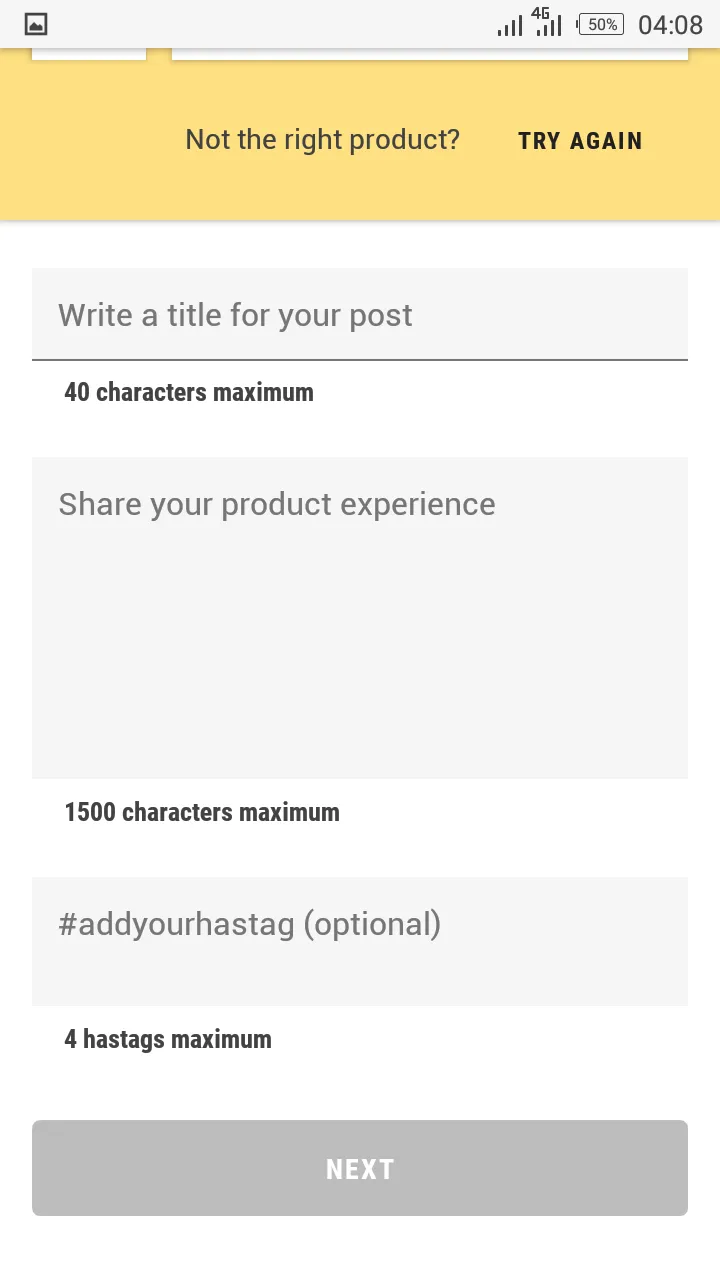The width and height of the screenshot is (720, 1280).
Task: Tap the 'Not the right product?' text
Action: tap(322, 140)
